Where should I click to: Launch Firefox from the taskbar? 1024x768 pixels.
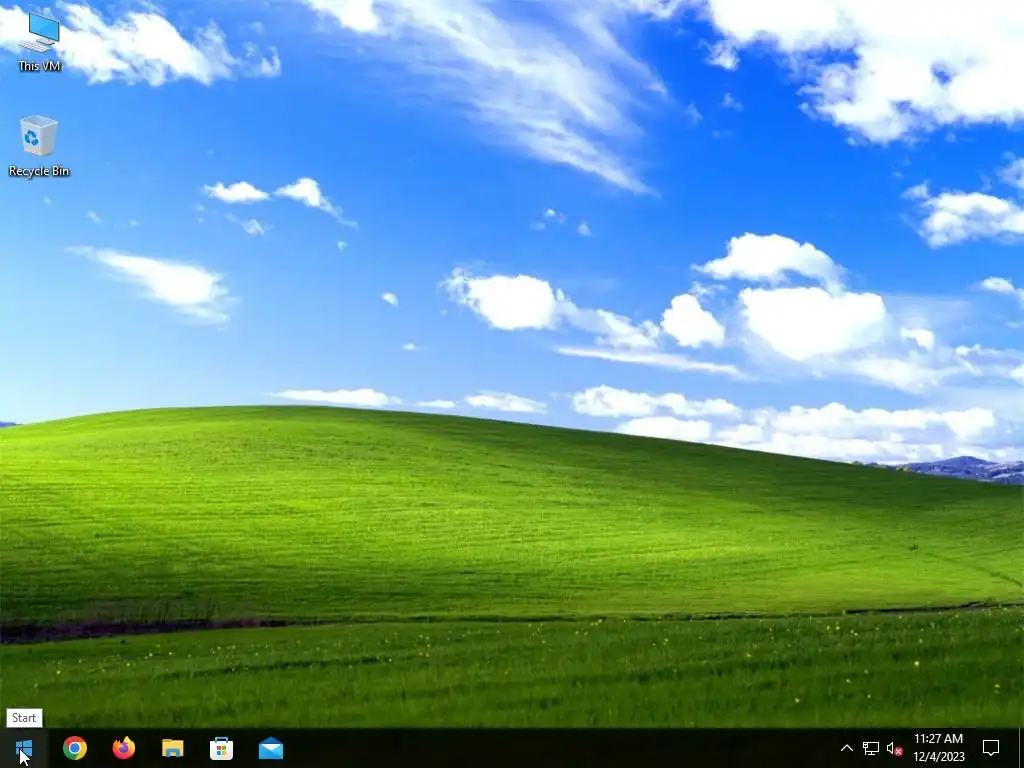coord(123,748)
